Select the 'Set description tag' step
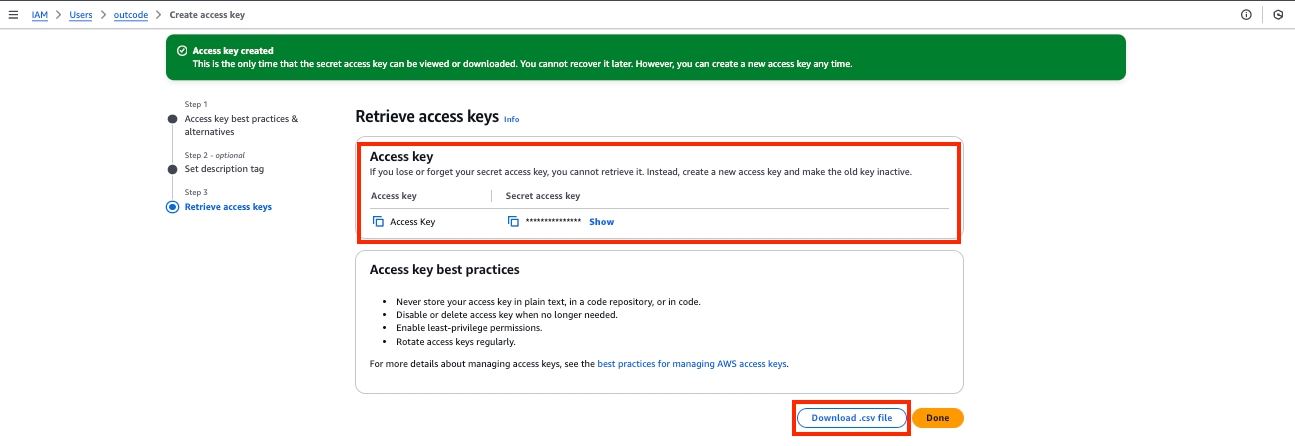This screenshot has width=1295, height=446. pos(224,169)
